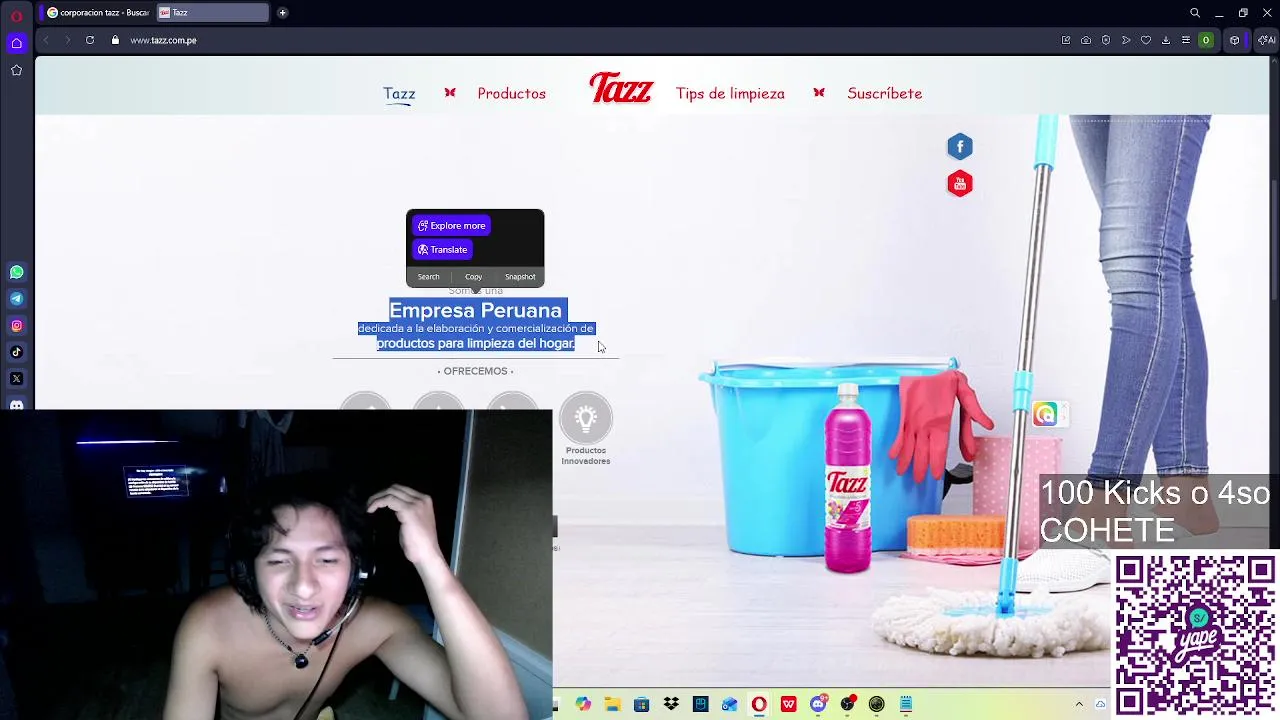
Task: Open the Productos menu item
Action: [x=511, y=93]
